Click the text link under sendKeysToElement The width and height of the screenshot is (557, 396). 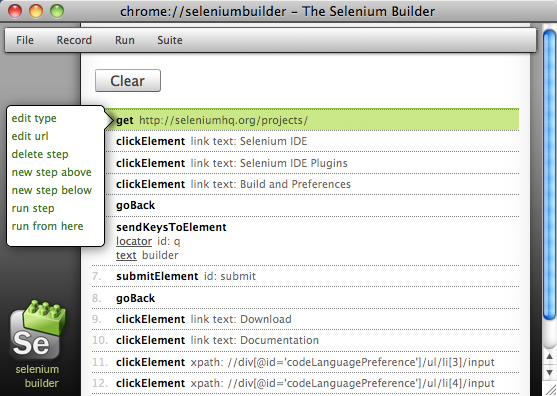tap(126, 255)
